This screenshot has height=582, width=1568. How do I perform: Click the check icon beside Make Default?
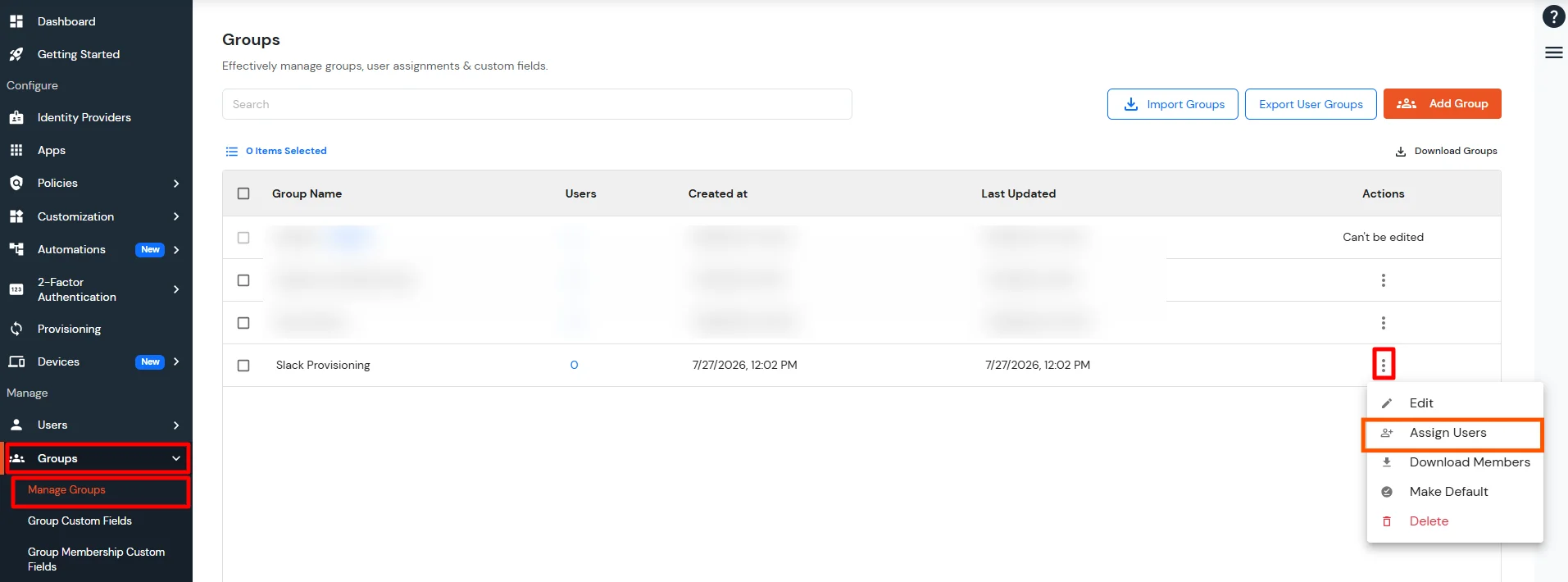(x=1387, y=492)
